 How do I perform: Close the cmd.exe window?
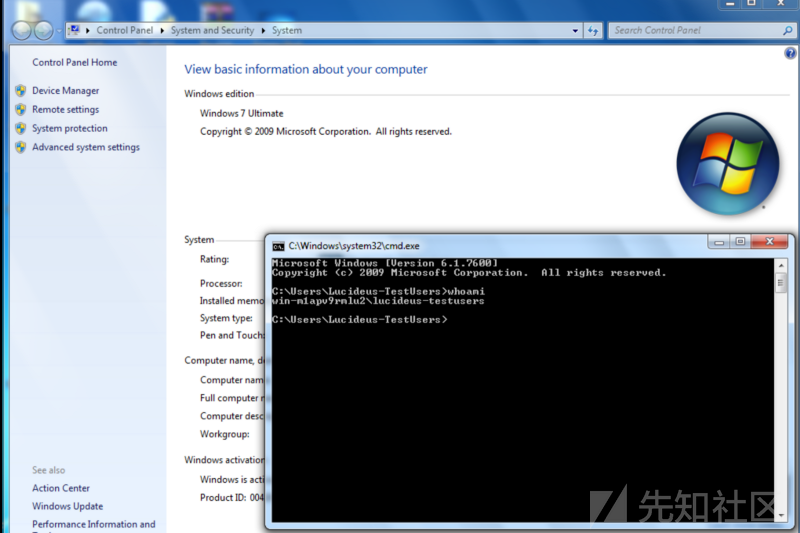[x=770, y=242]
